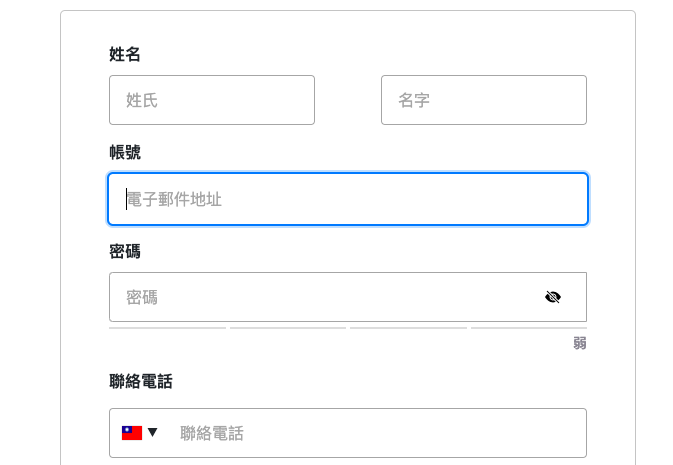This screenshot has height=465, width=673.
Task: Click the fourth password strength bar segment
Action: [529, 327]
